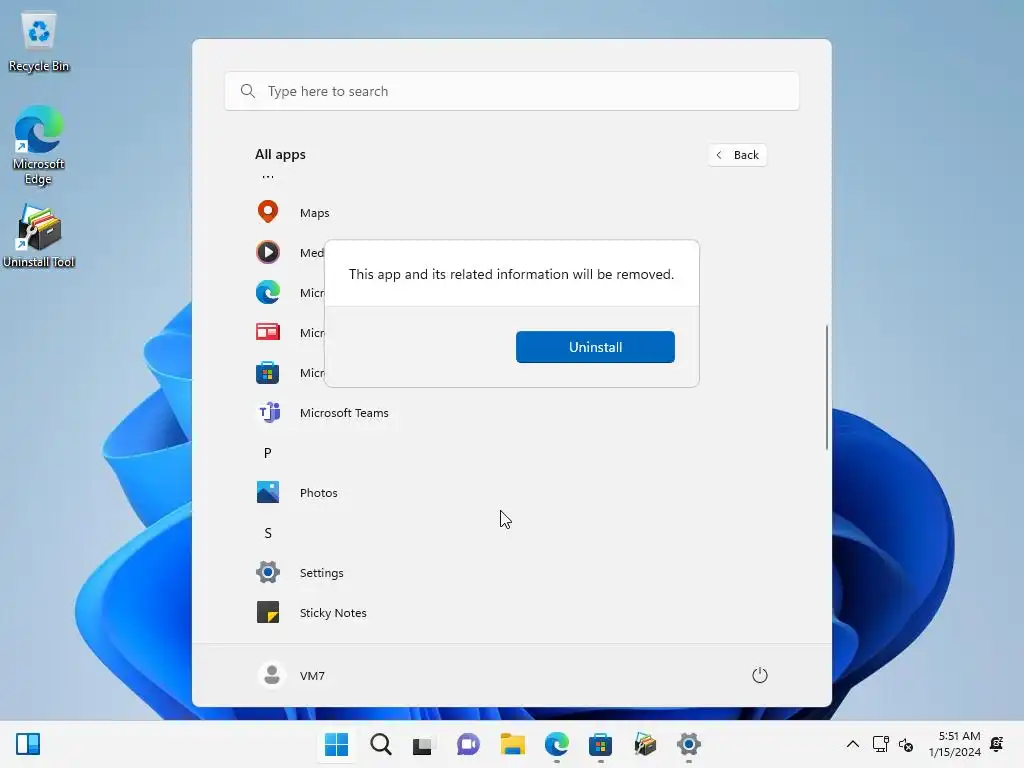Select the Photos label
The width and height of the screenshot is (1024, 768).
coord(319,493)
